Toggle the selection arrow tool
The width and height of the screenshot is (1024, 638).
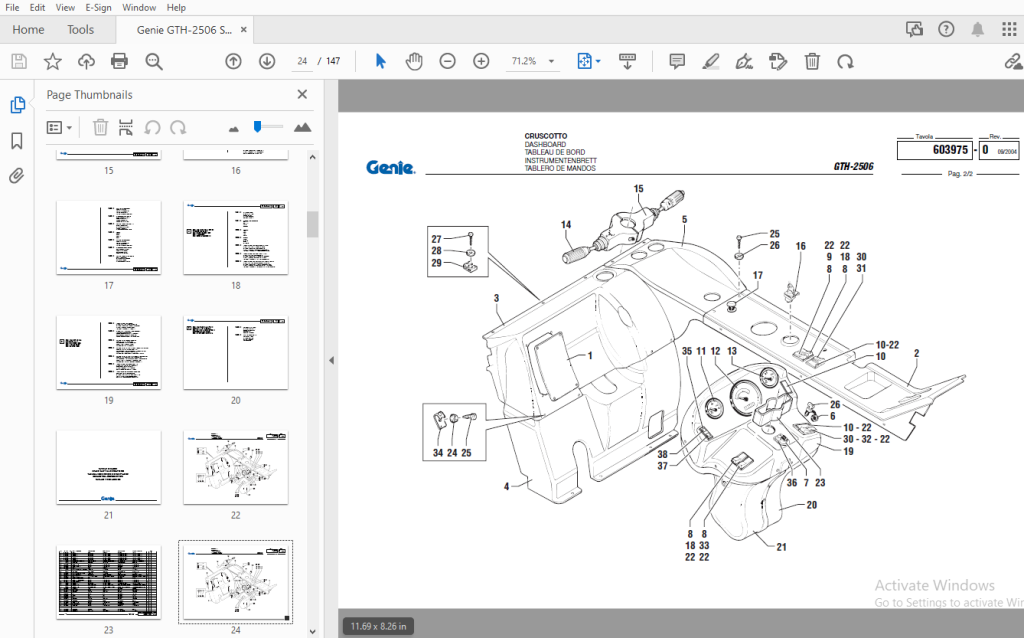pos(381,61)
